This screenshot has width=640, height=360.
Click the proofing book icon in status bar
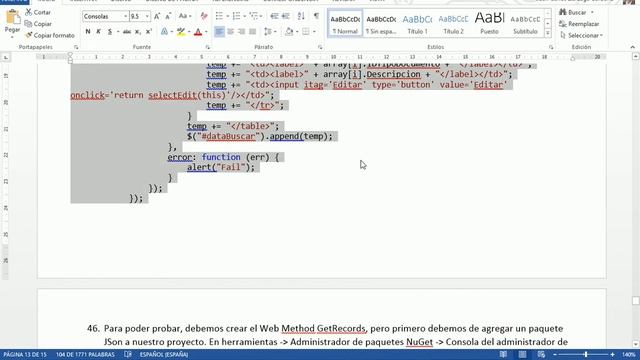128,354
